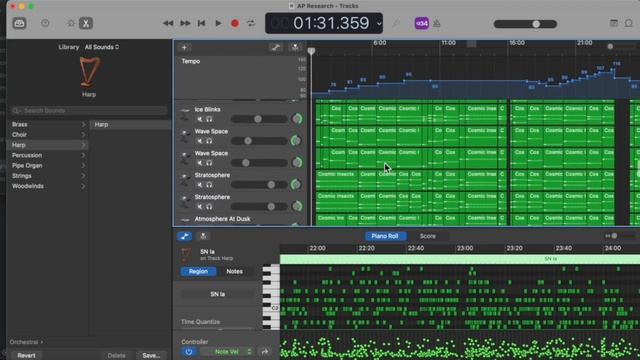The height and width of the screenshot is (360, 640).
Task: Open Quick Help in the toolbar
Action: pyautogui.click(x=45, y=23)
